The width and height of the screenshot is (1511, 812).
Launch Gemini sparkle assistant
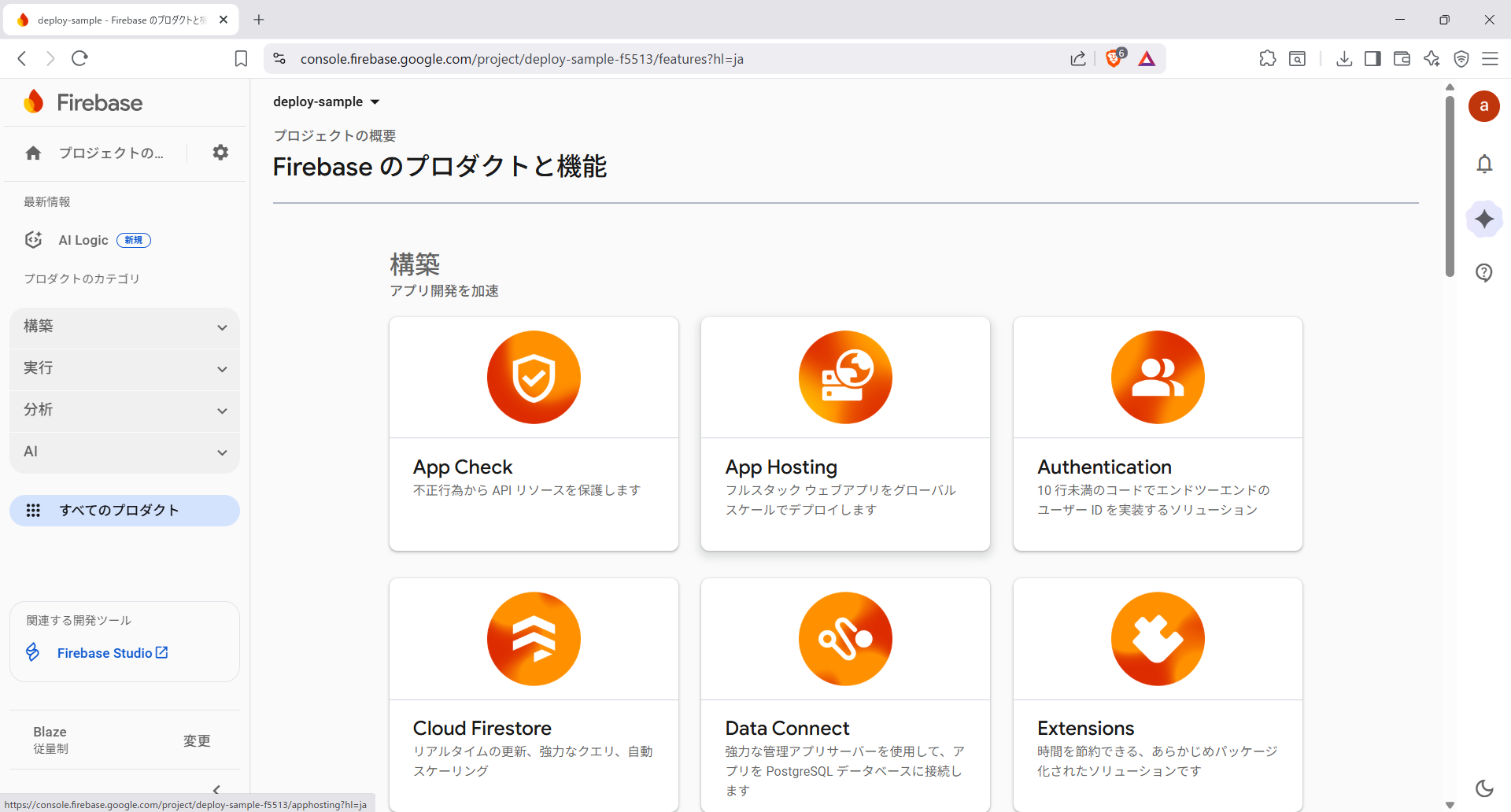click(1484, 219)
